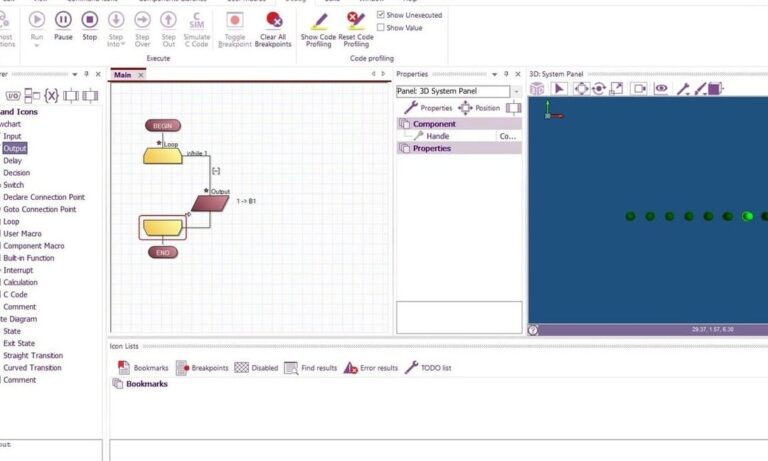The height and width of the screenshot is (461, 768).
Task: Collapse the Component section in Properties
Action: (x=404, y=124)
